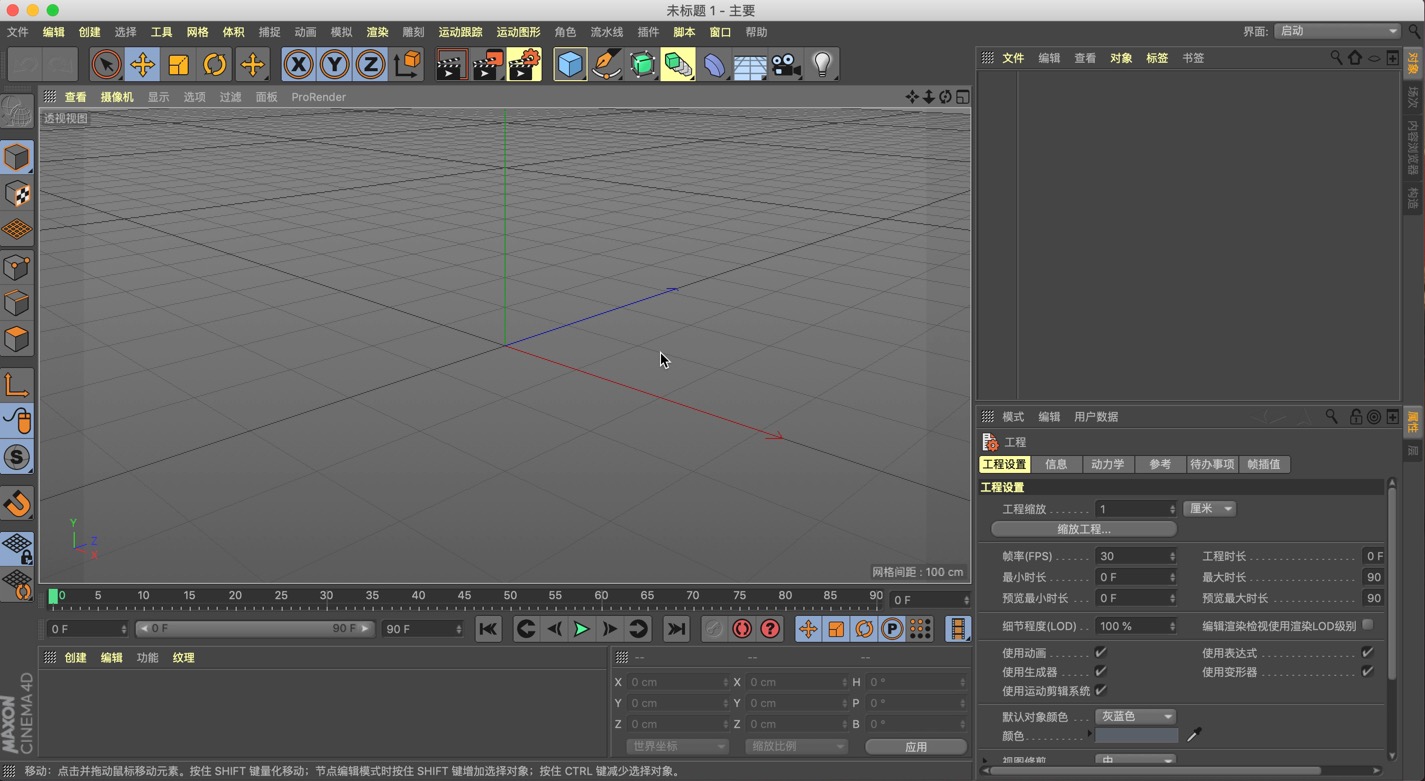This screenshot has height=781, width=1425.
Task: Expand the 颜色 disclosure triangle
Action: click(1089, 735)
